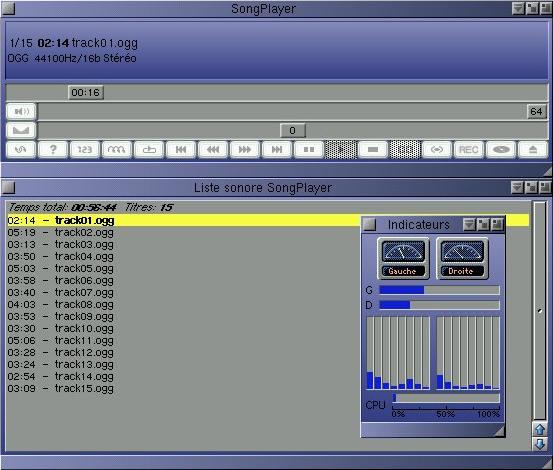The width and height of the screenshot is (553, 470).
Task: Click the highlighted Play button
Action: point(341,149)
